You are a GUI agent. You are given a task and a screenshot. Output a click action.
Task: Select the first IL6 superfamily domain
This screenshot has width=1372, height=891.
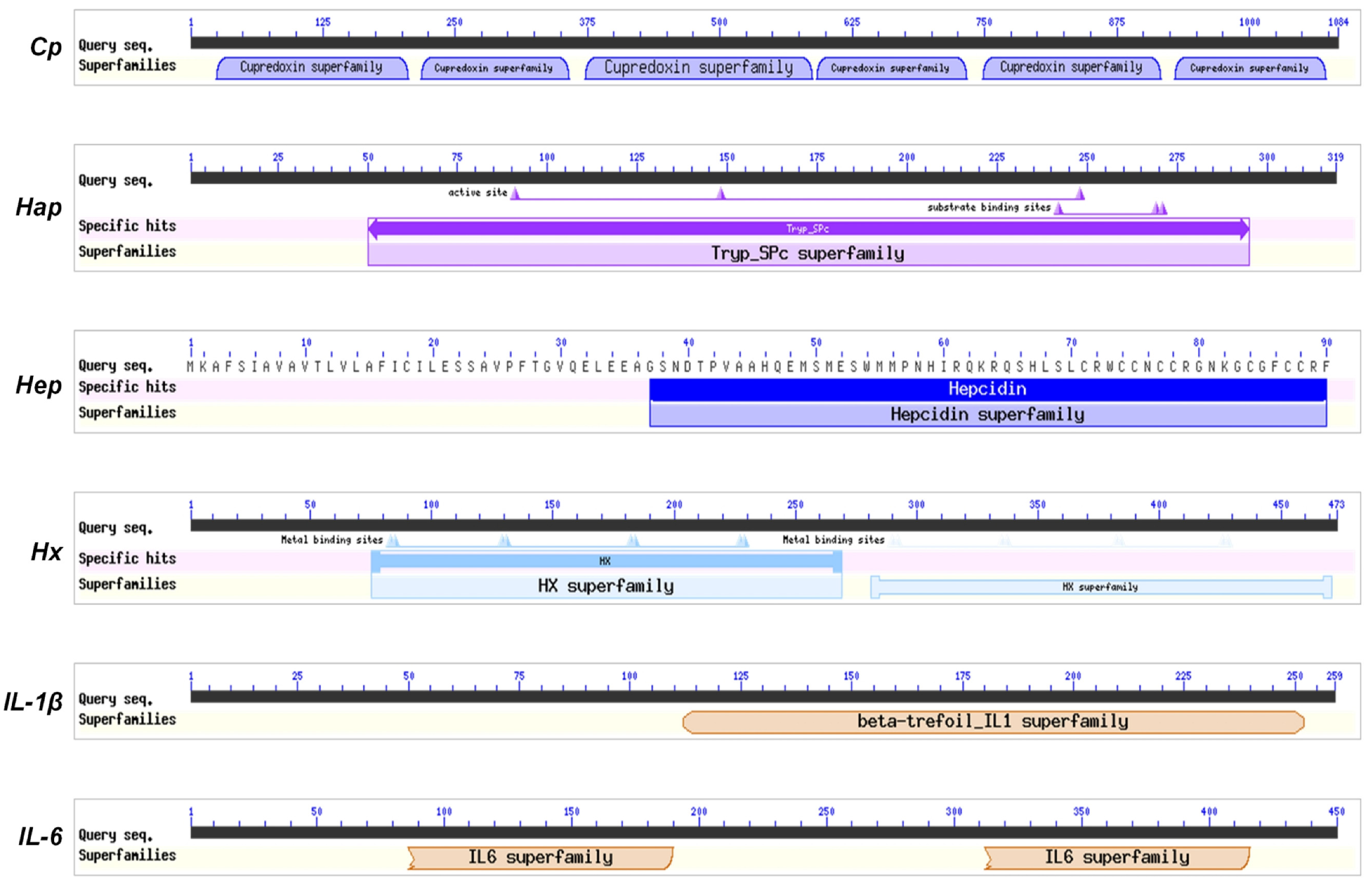click(540, 858)
